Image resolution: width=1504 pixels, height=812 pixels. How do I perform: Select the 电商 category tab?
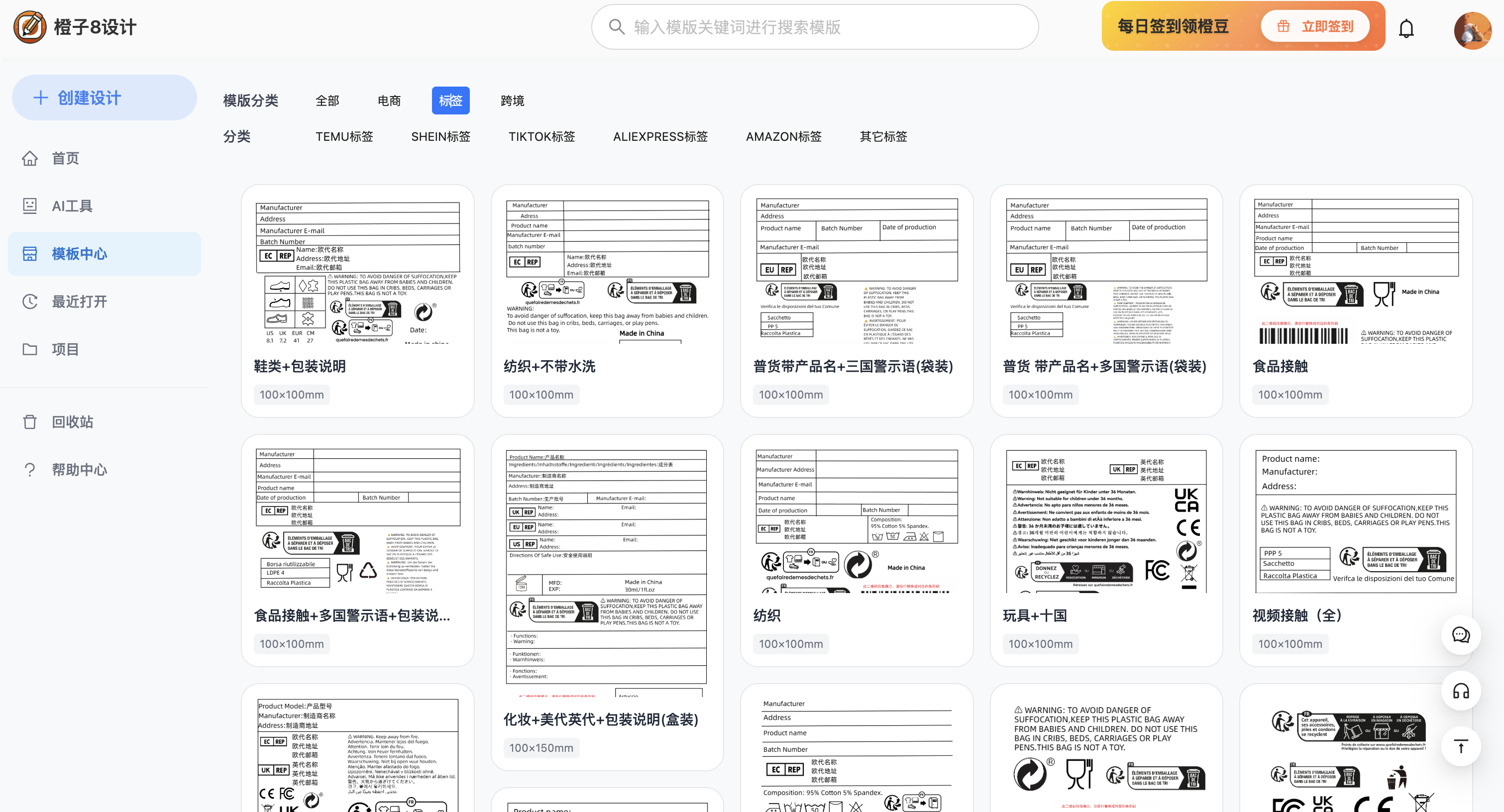pyautogui.click(x=389, y=101)
